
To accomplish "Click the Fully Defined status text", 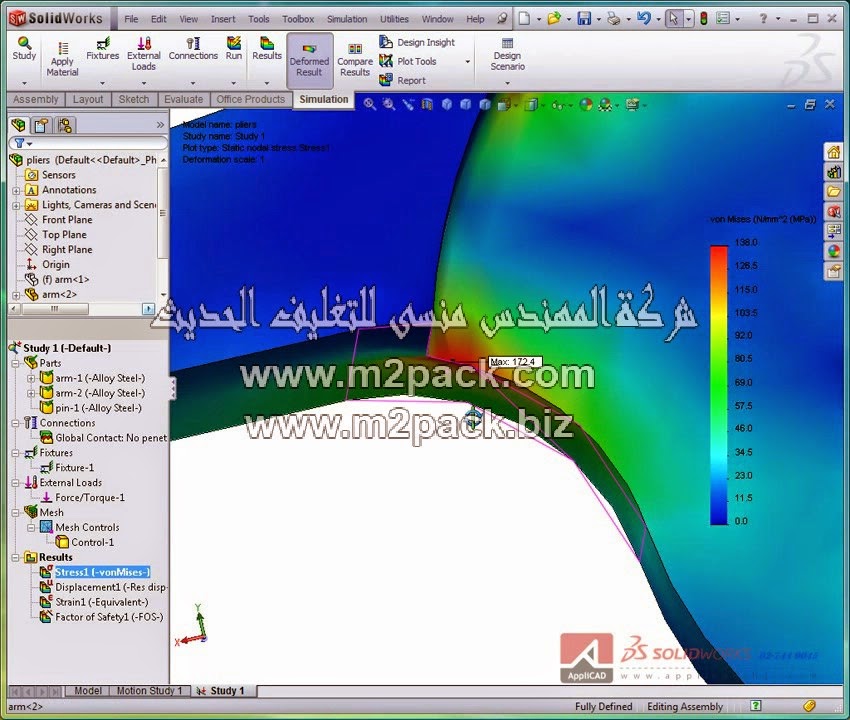I will coord(603,706).
